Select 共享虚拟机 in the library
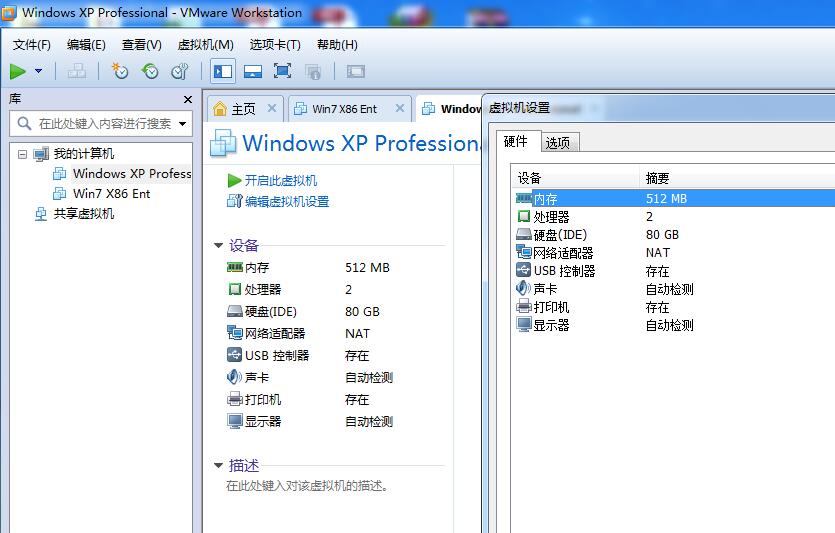 click(x=83, y=214)
